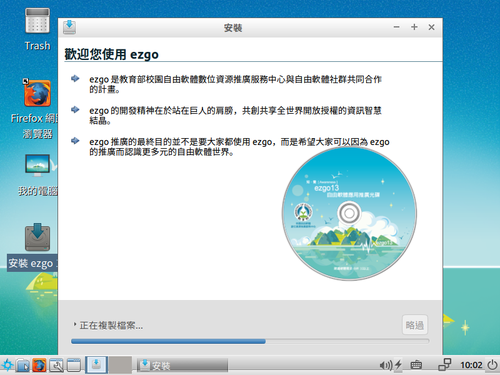Switch to the first workspace in pager
This screenshot has width=500, height=375.
point(96,364)
